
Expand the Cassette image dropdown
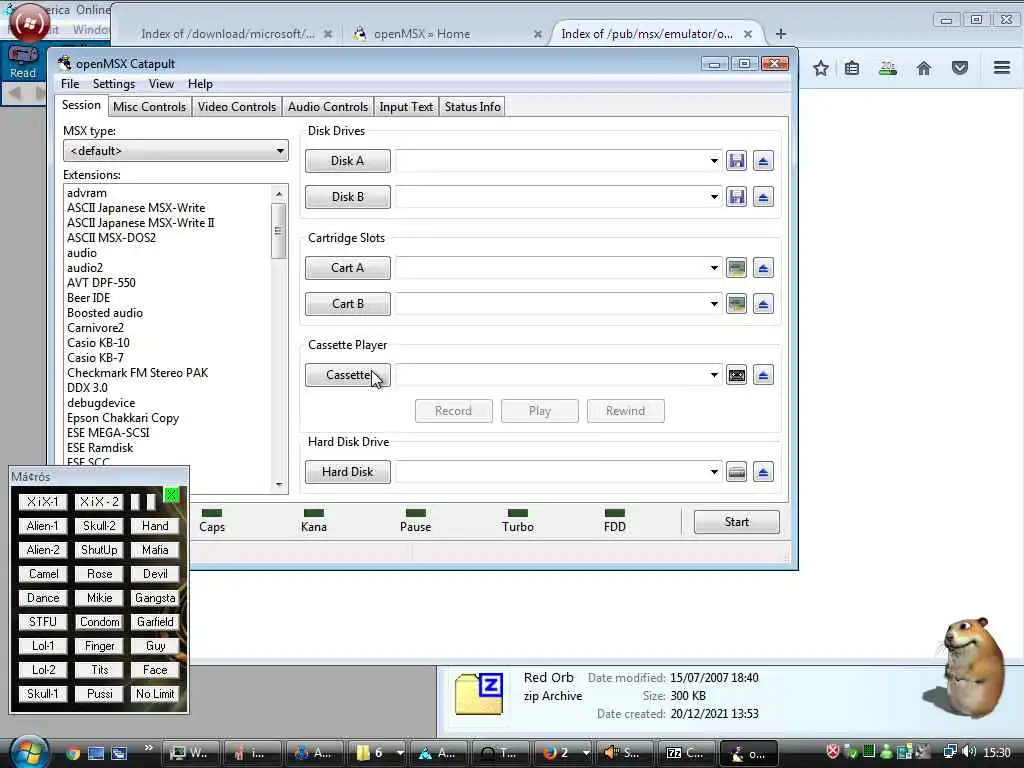(x=714, y=375)
